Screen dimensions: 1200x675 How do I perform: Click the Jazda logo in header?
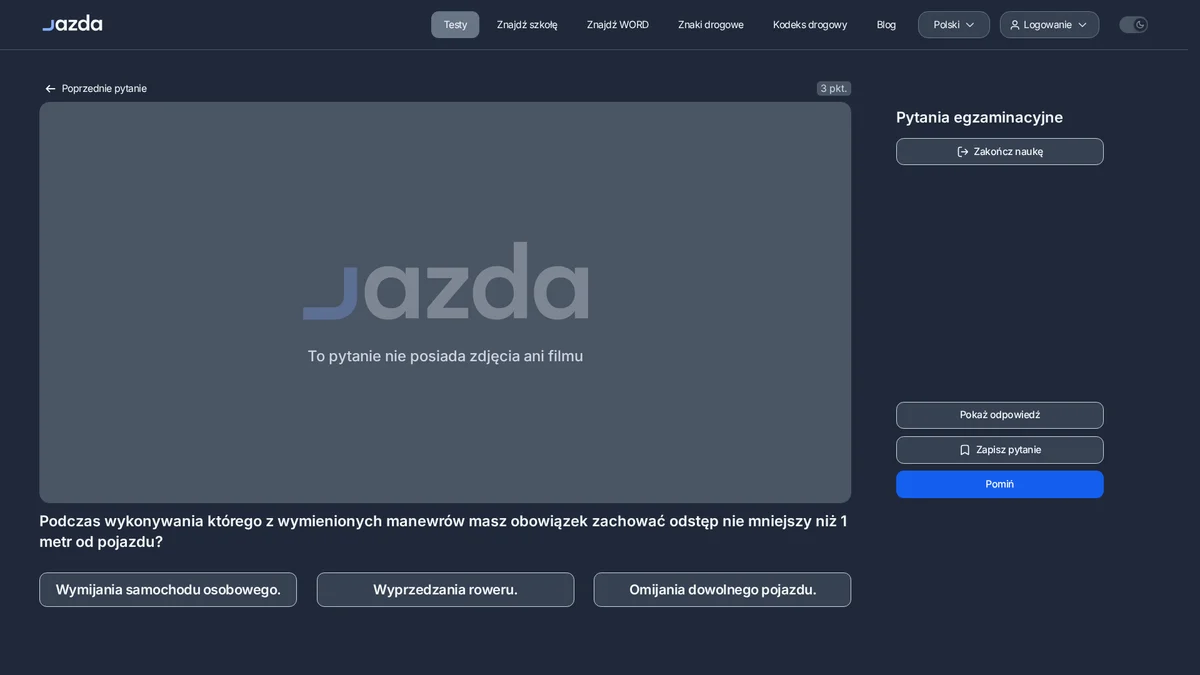(72, 23)
